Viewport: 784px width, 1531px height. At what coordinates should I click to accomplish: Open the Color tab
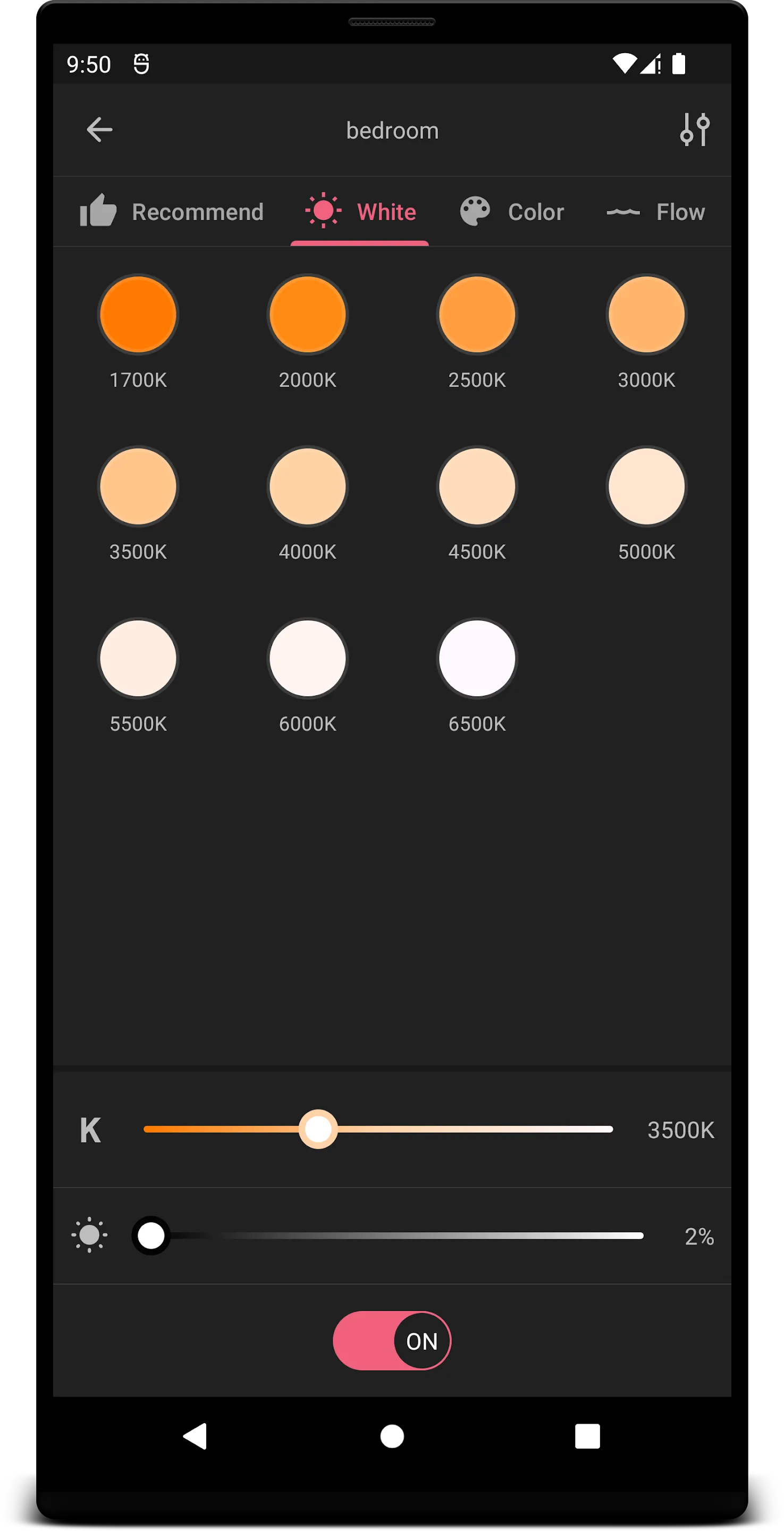pos(512,212)
